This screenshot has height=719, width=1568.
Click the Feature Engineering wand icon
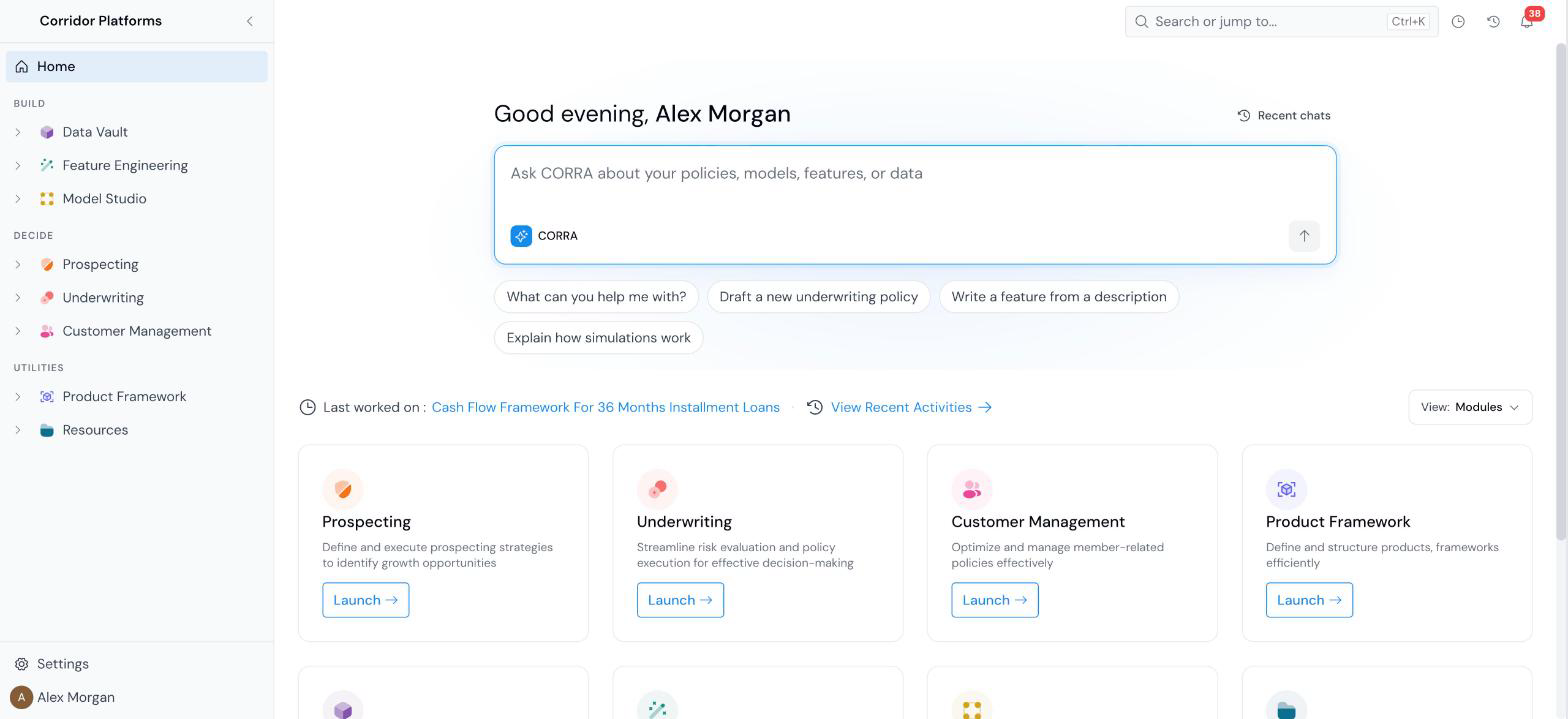47,165
